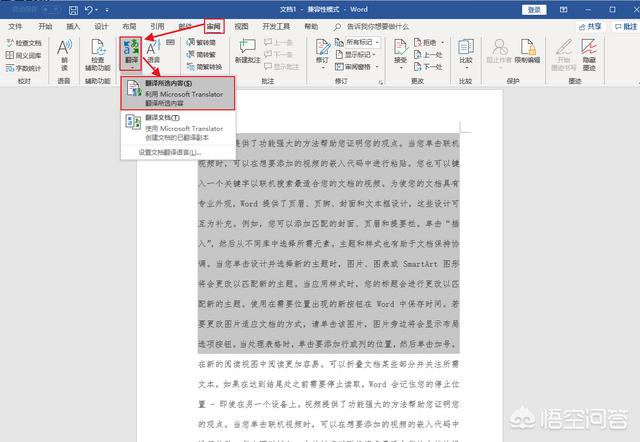Switch to the 引用 ribbon tab
The height and width of the screenshot is (442, 640).
click(x=157, y=27)
